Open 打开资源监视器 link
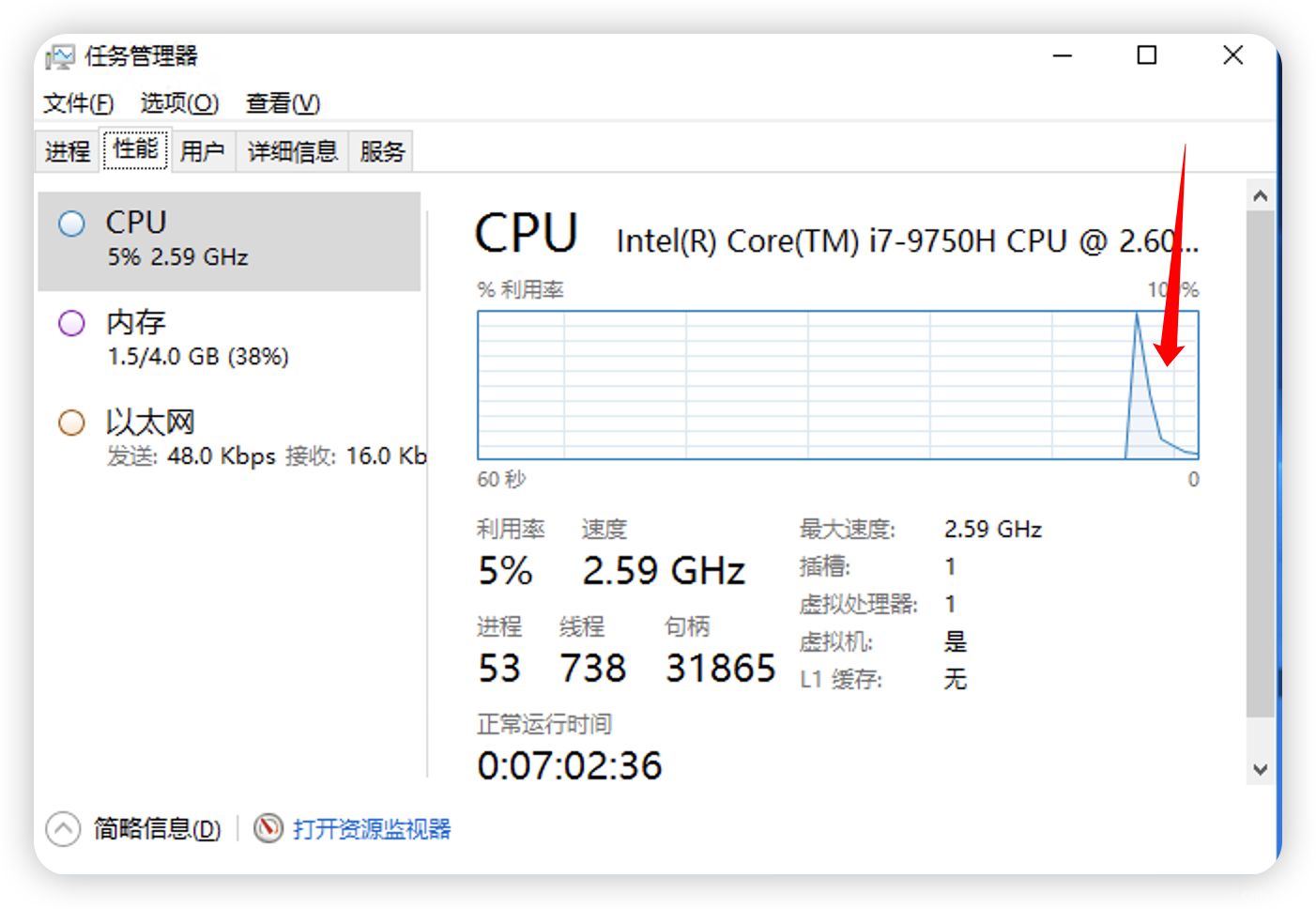This screenshot has width=1316, height=909. coord(372,829)
